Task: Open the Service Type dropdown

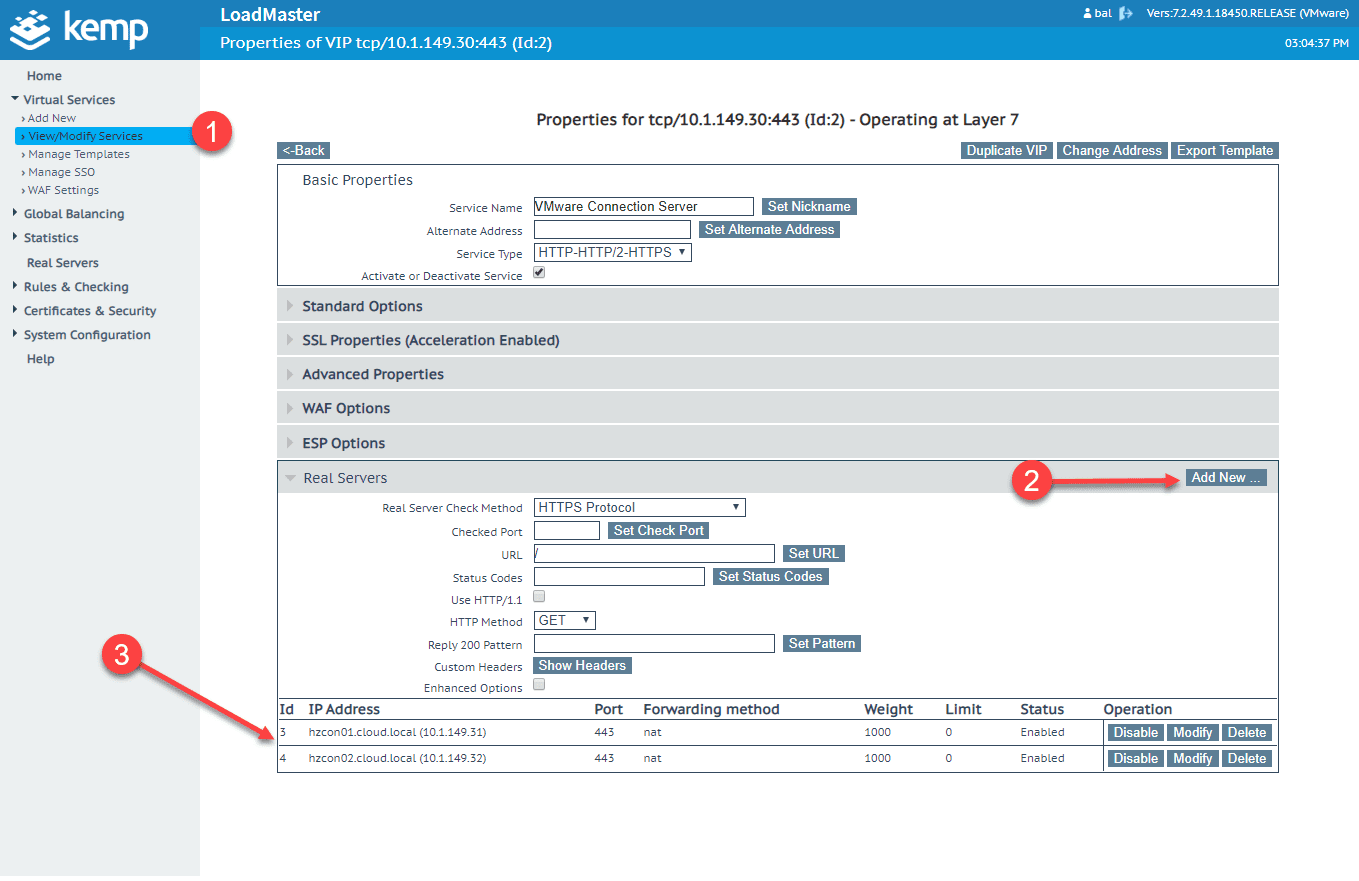Action: click(611, 252)
